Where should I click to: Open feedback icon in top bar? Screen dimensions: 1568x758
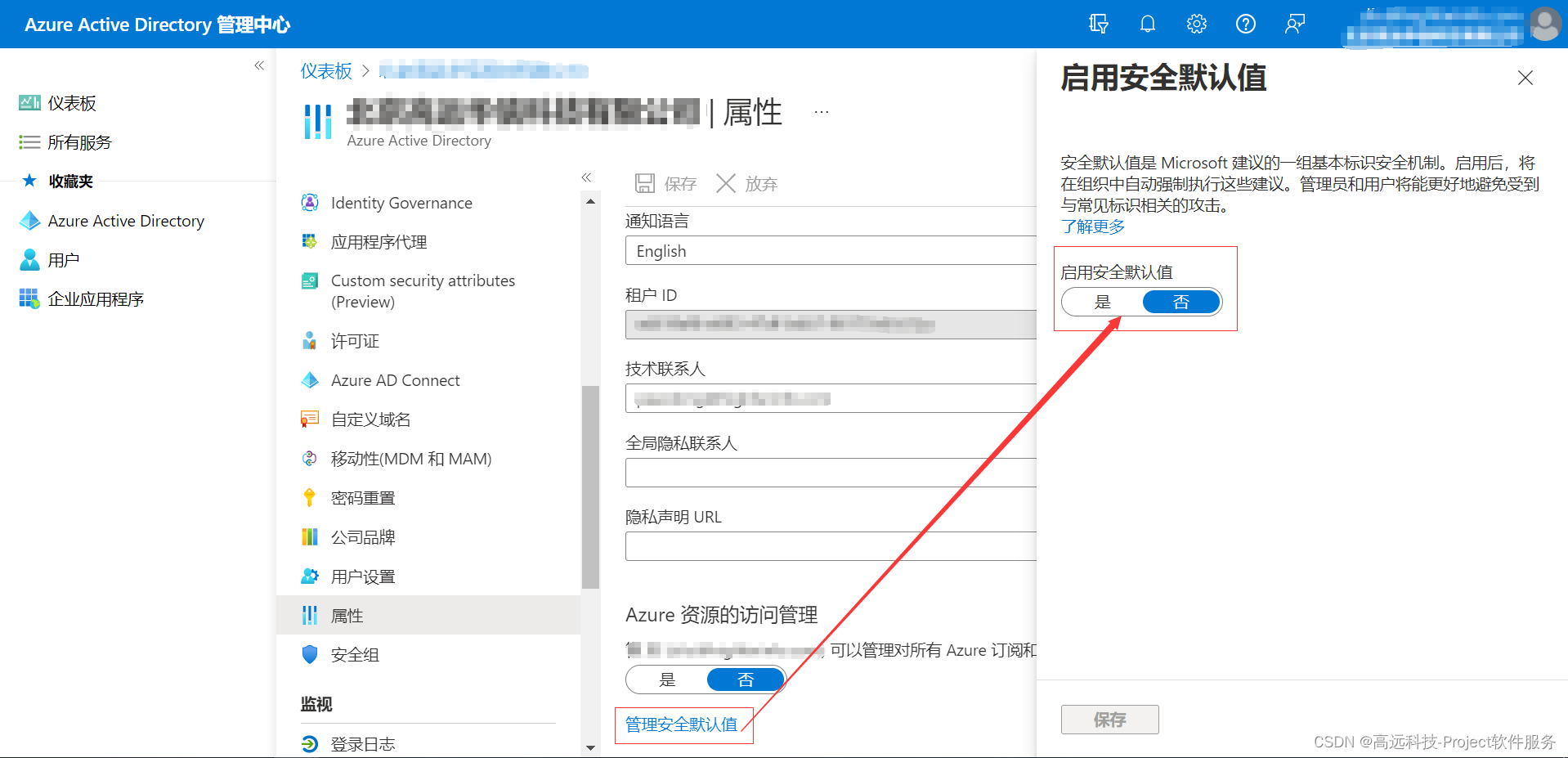pos(1295,24)
